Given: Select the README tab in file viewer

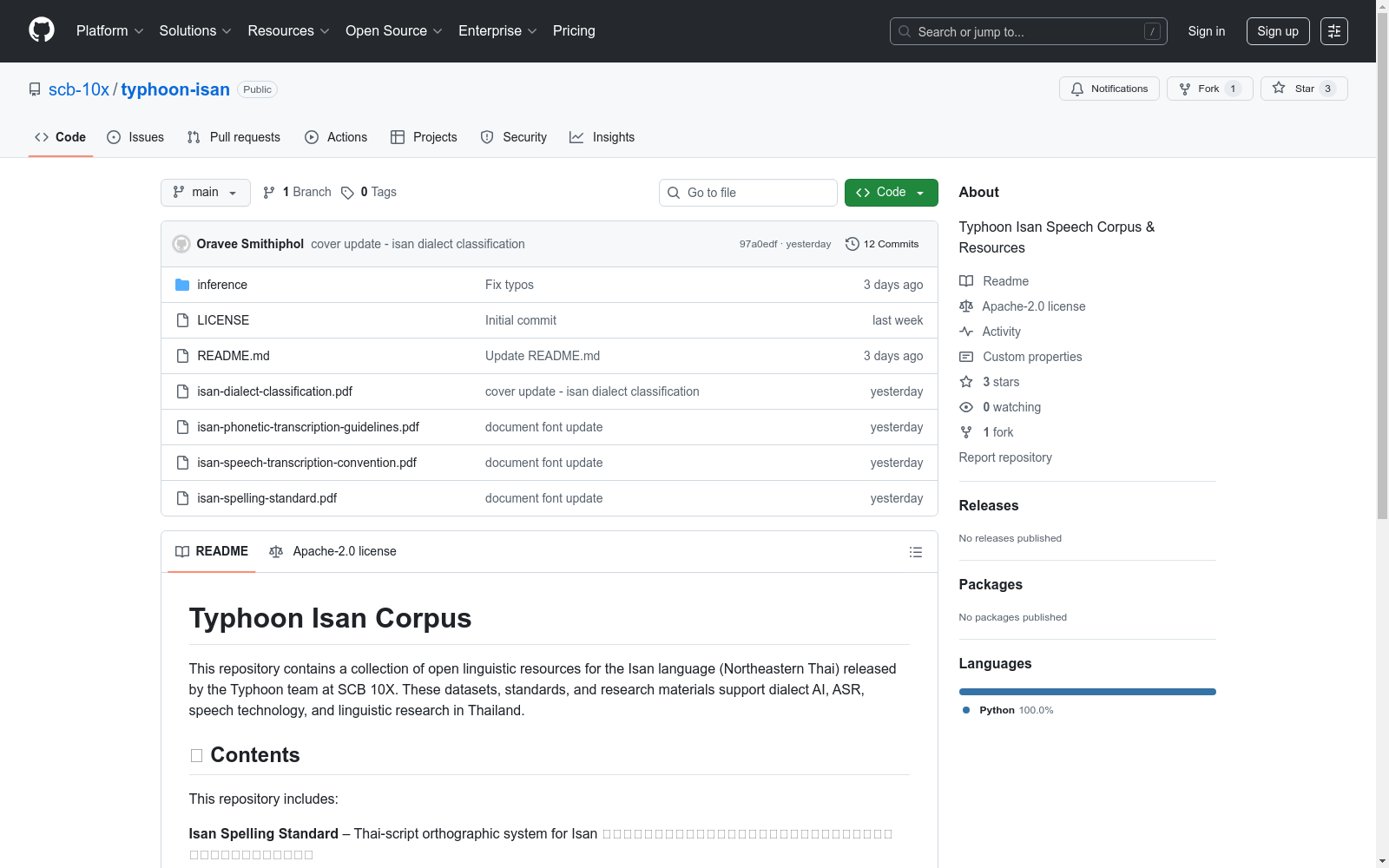Looking at the screenshot, I should point(212,551).
